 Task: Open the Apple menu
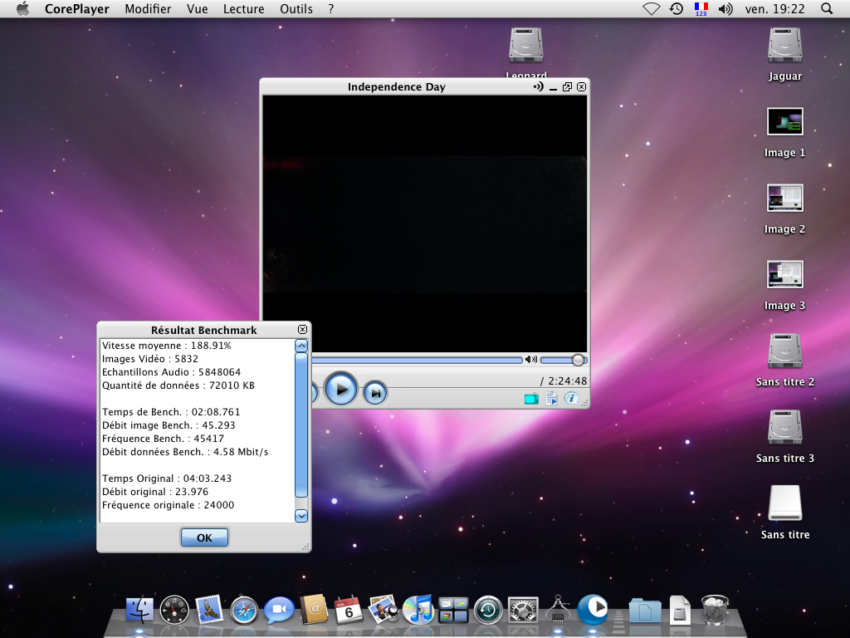(x=22, y=9)
